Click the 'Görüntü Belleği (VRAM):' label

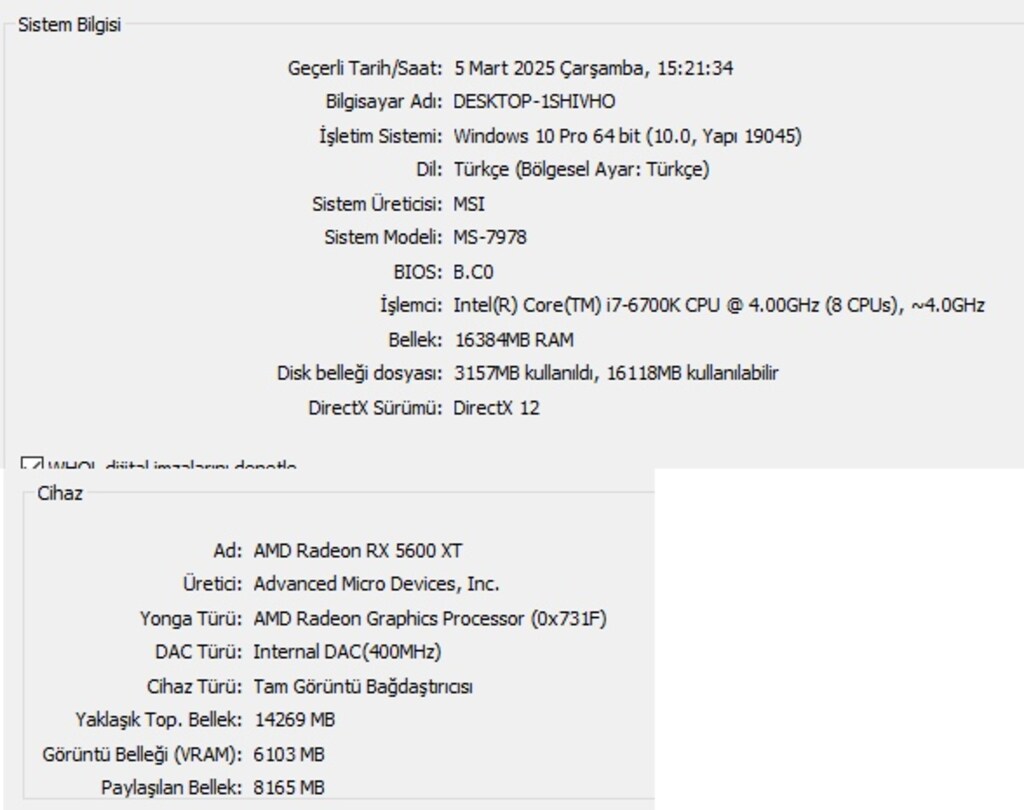click(x=142, y=754)
